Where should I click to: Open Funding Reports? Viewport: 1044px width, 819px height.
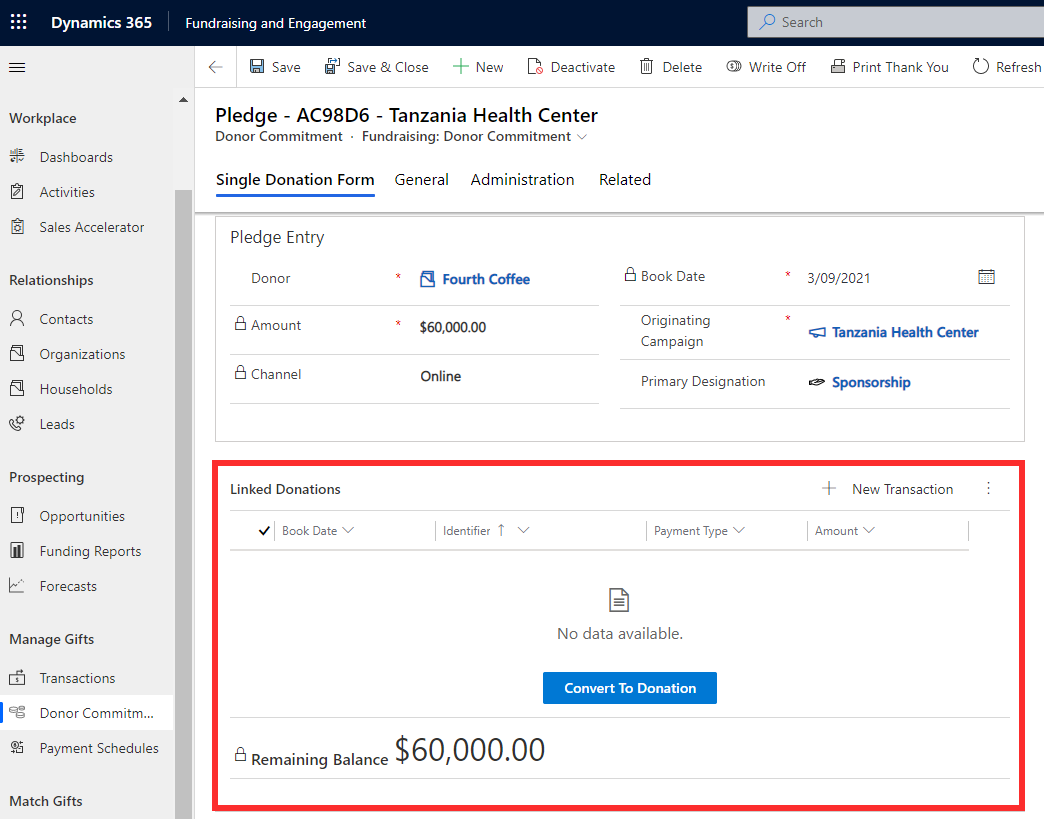coord(90,551)
